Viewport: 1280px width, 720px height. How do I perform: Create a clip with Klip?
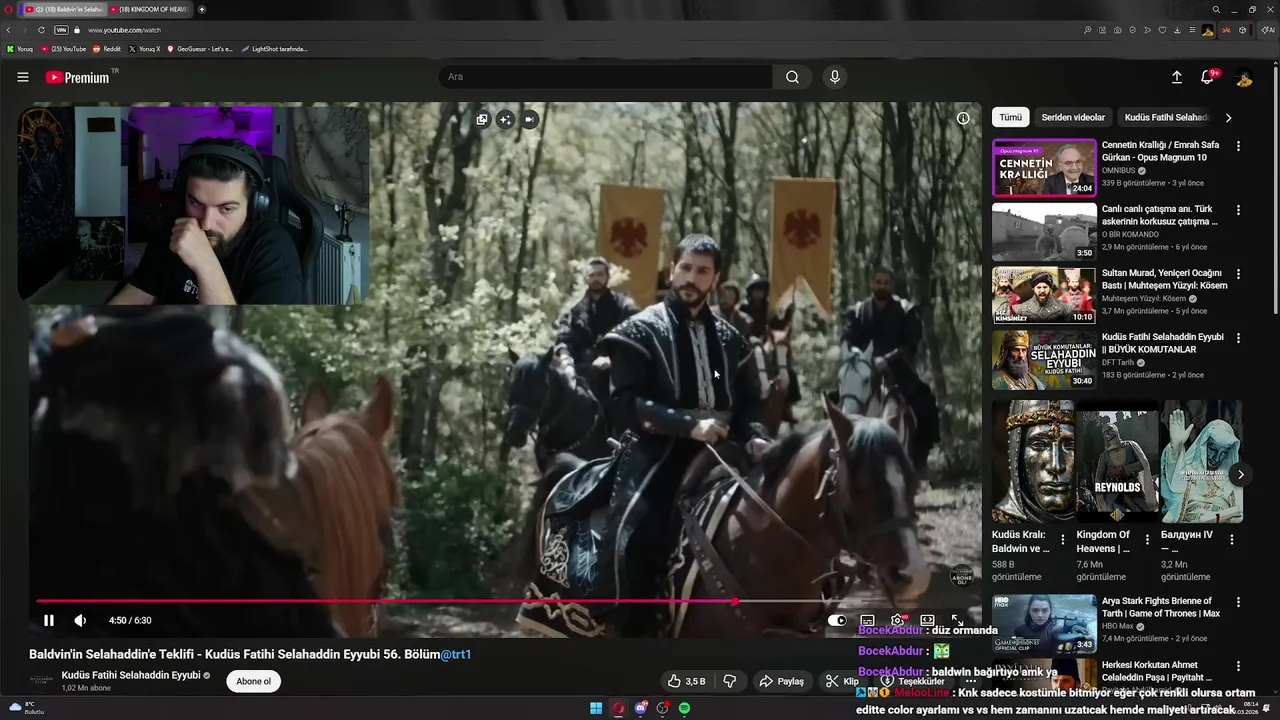pos(842,681)
